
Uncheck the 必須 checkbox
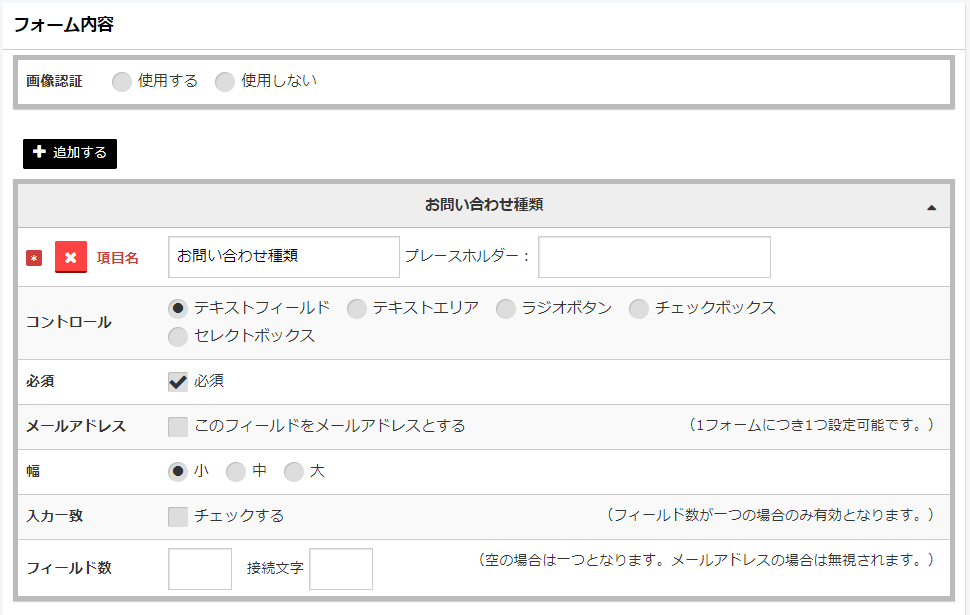click(178, 382)
